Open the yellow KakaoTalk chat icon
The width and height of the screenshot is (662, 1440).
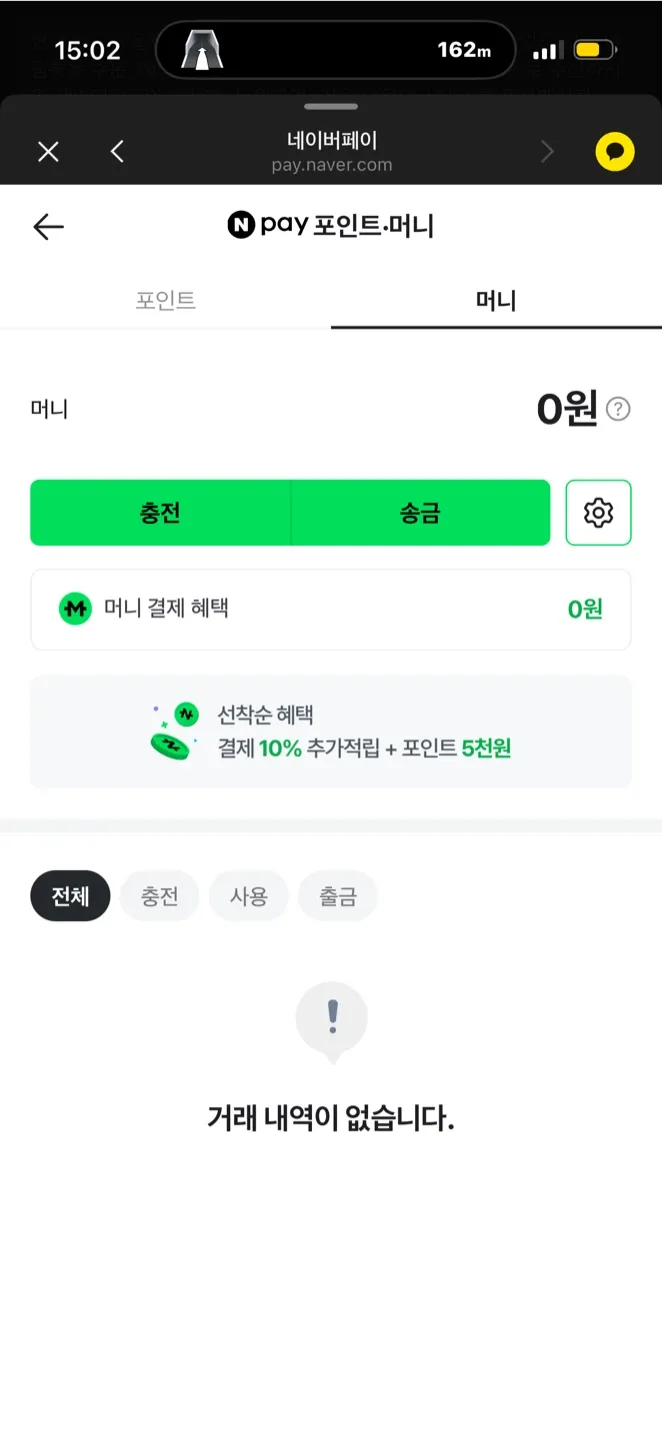(615, 152)
